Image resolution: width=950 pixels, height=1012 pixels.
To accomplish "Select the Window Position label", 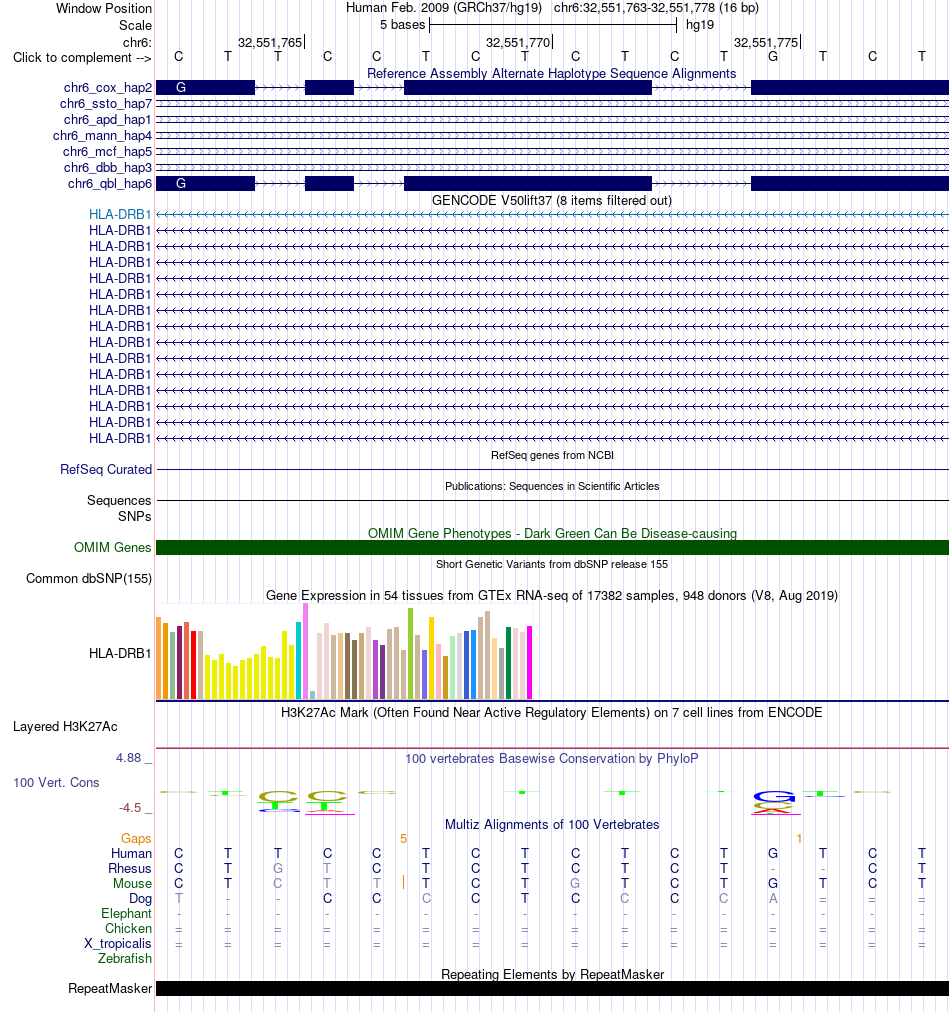I will (x=104, y=9).
